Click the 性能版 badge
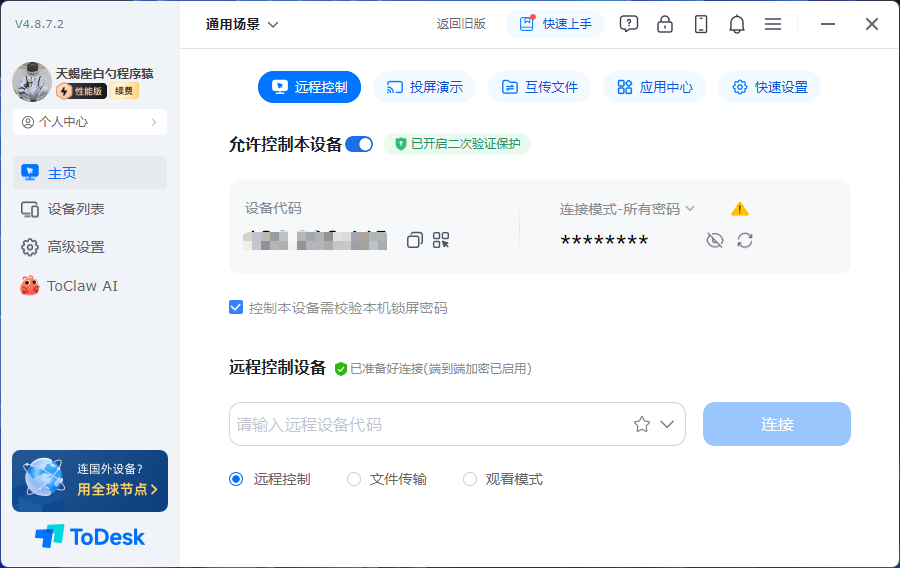 tap(82, 91)
